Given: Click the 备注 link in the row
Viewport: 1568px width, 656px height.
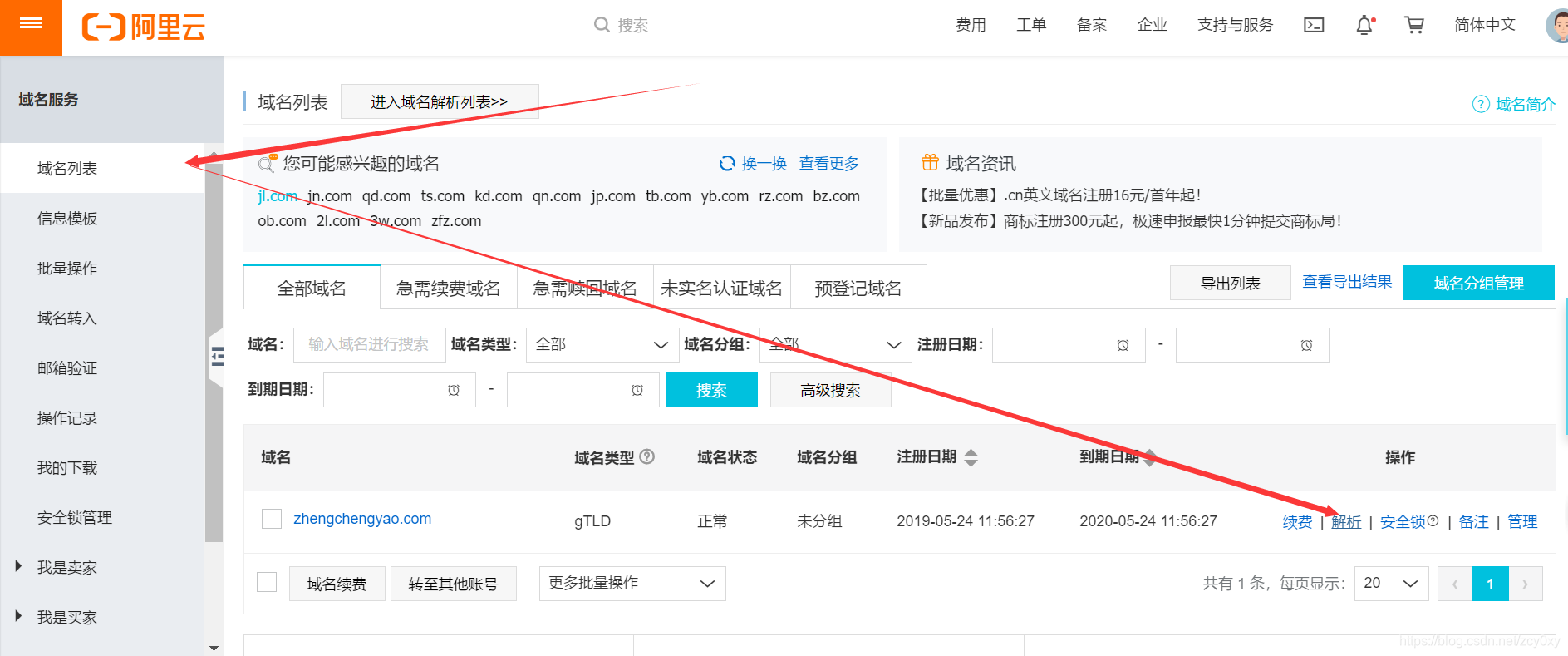Looking at the screenshot, I should 1474,521.
